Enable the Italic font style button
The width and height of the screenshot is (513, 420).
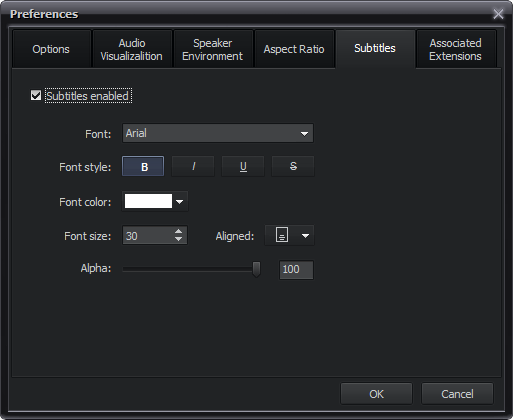193,166
